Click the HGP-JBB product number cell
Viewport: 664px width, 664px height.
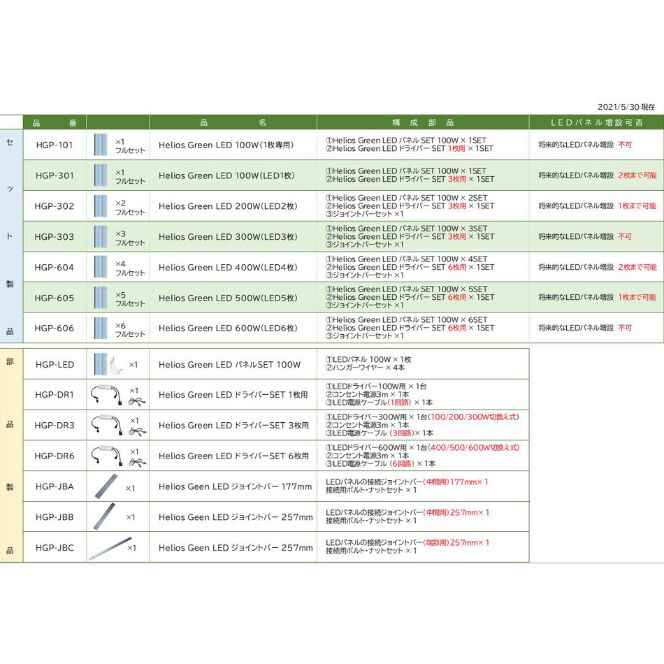55,517
